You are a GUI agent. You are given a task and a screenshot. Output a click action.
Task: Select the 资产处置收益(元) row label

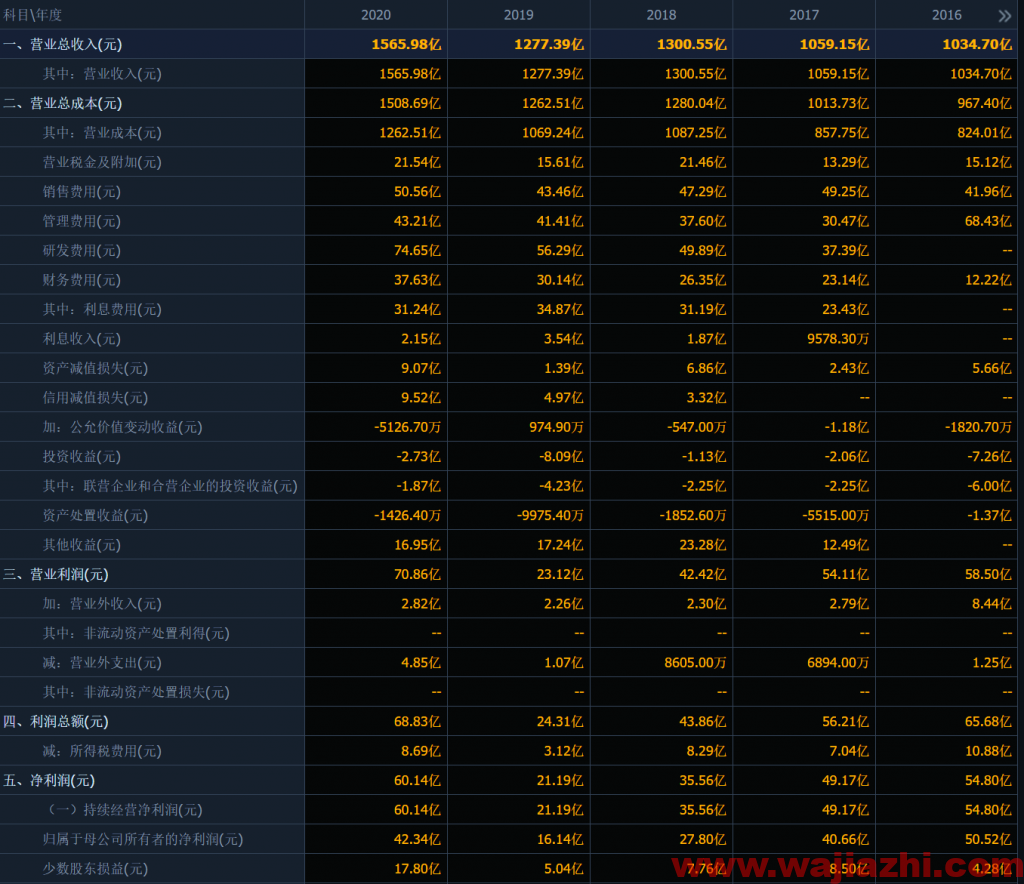95,516
